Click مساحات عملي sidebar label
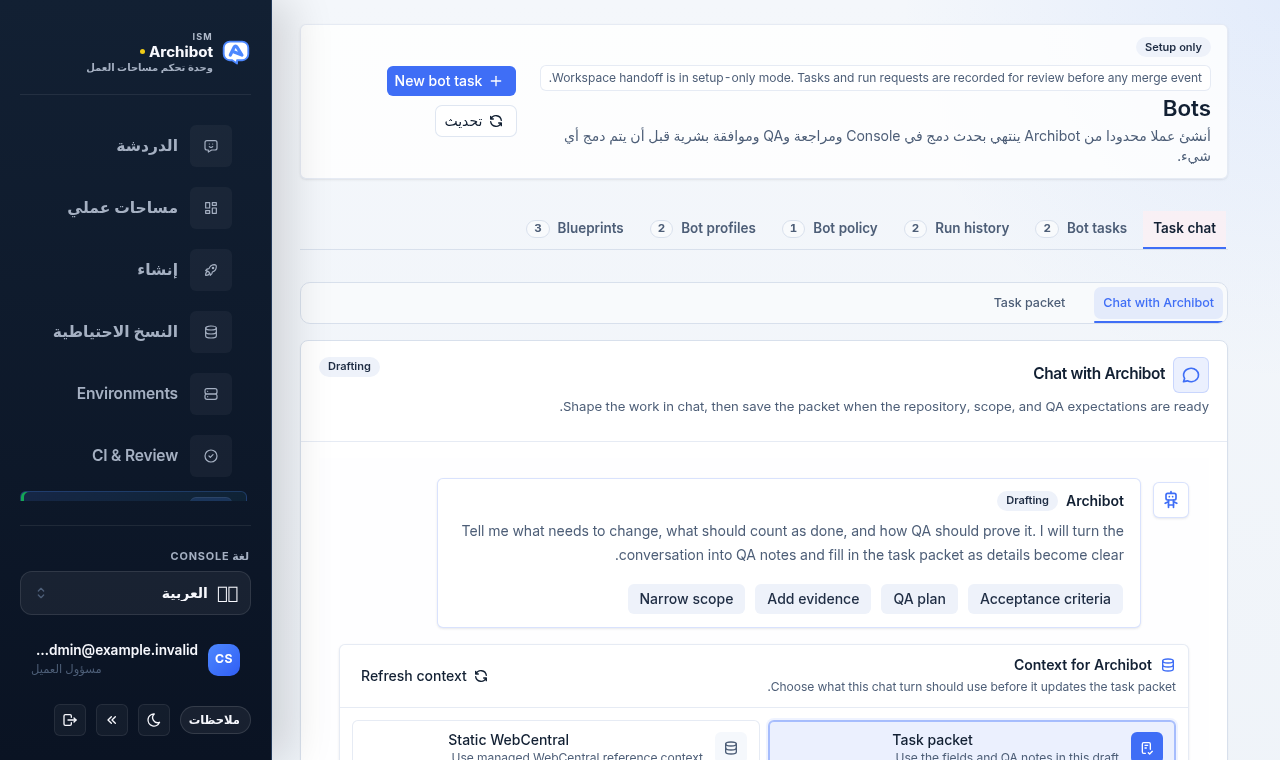The image size is (1280, 760). pyautogui.click(x=122, y=208)
